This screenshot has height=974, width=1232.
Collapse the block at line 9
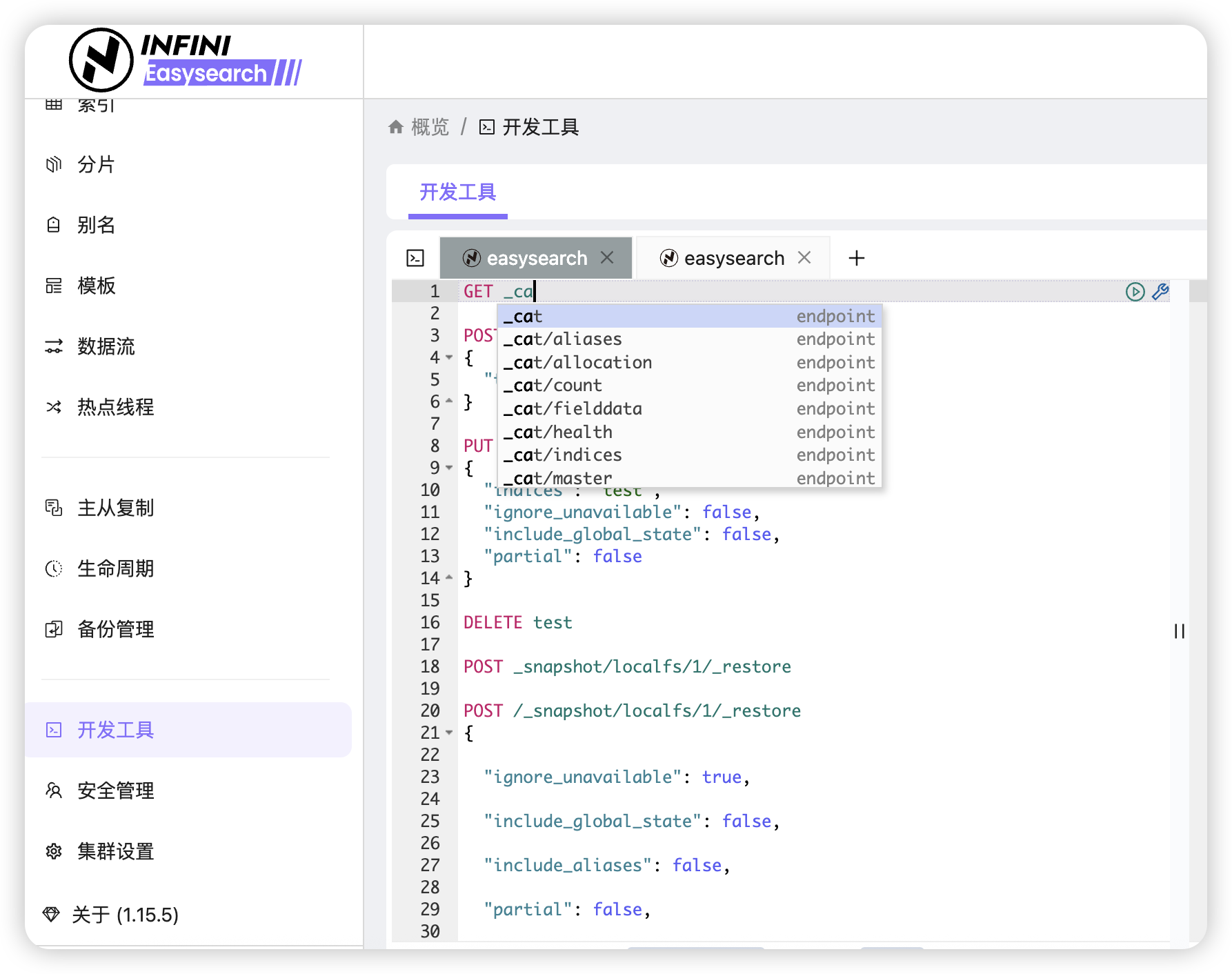coord(449,468)
